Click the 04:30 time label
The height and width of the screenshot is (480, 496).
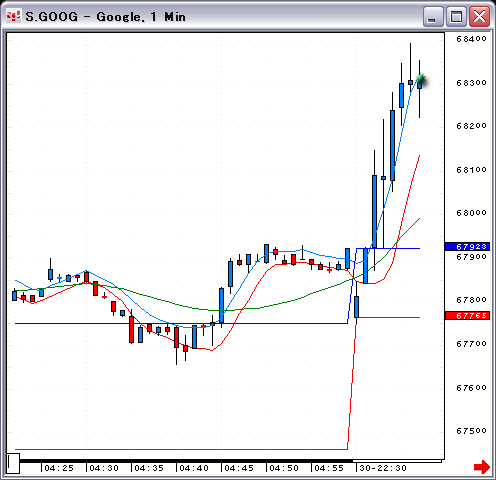point(104,468)
